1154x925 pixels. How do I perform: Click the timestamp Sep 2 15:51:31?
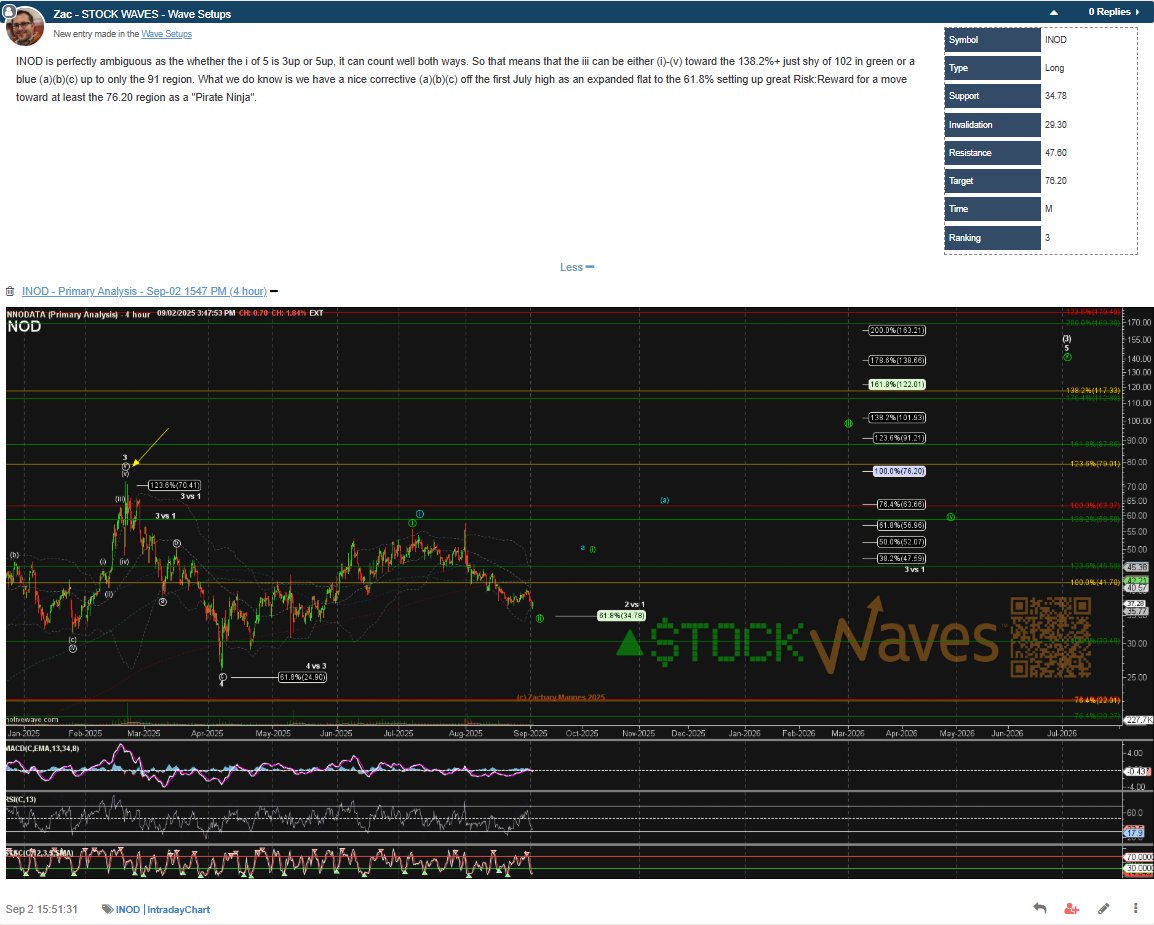(41, 910)
